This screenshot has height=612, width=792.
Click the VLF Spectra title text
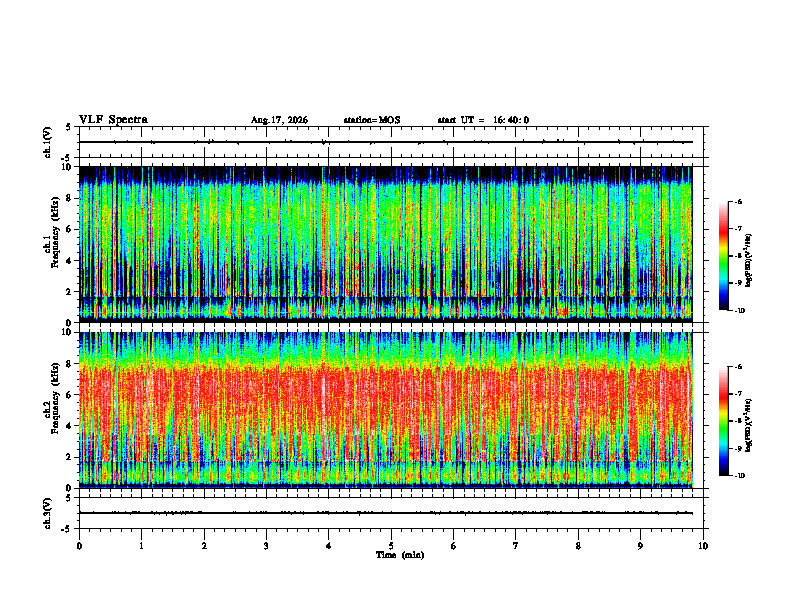click(x=113, y=120)
